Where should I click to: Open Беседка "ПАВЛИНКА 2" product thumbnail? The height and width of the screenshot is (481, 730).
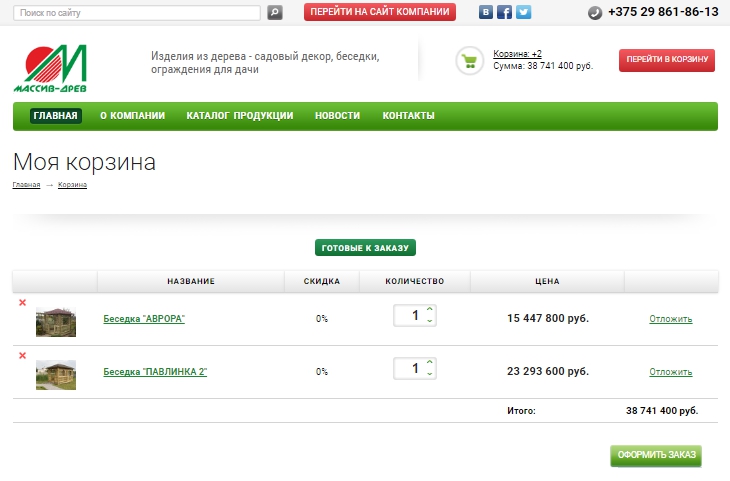56,373
